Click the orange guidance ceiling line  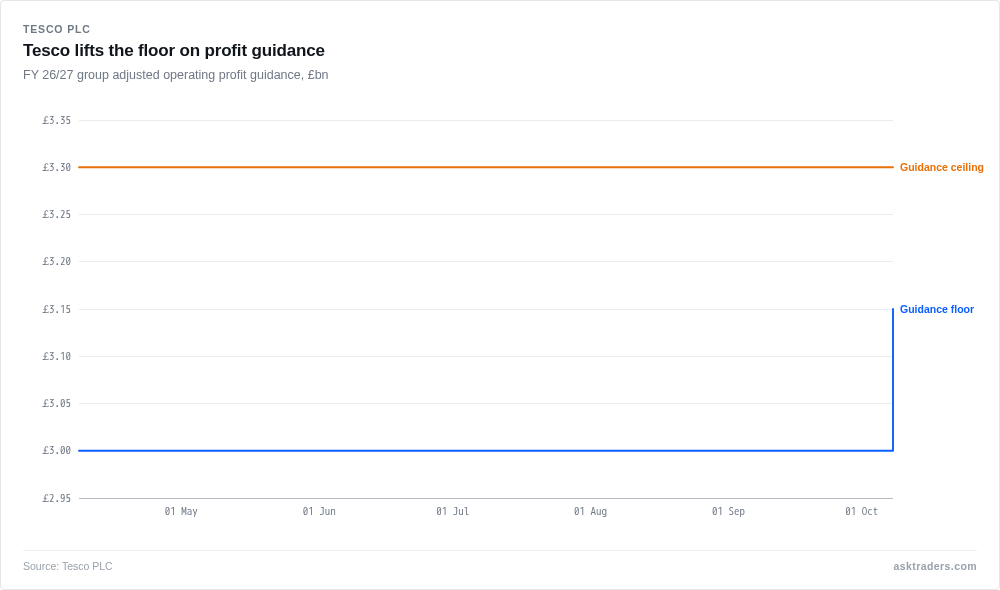pyautogui.click(x=486, y=167)
